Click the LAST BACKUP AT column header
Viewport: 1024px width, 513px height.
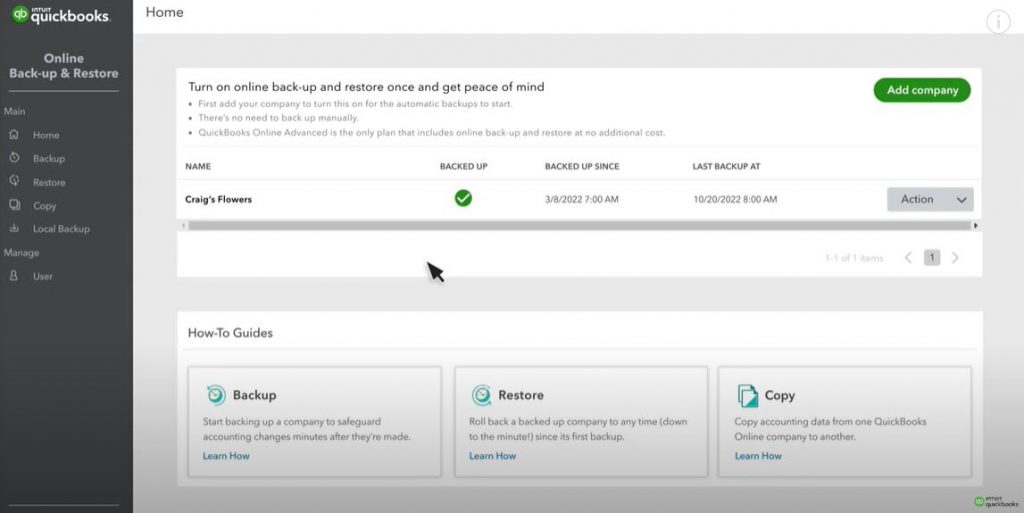726,166
